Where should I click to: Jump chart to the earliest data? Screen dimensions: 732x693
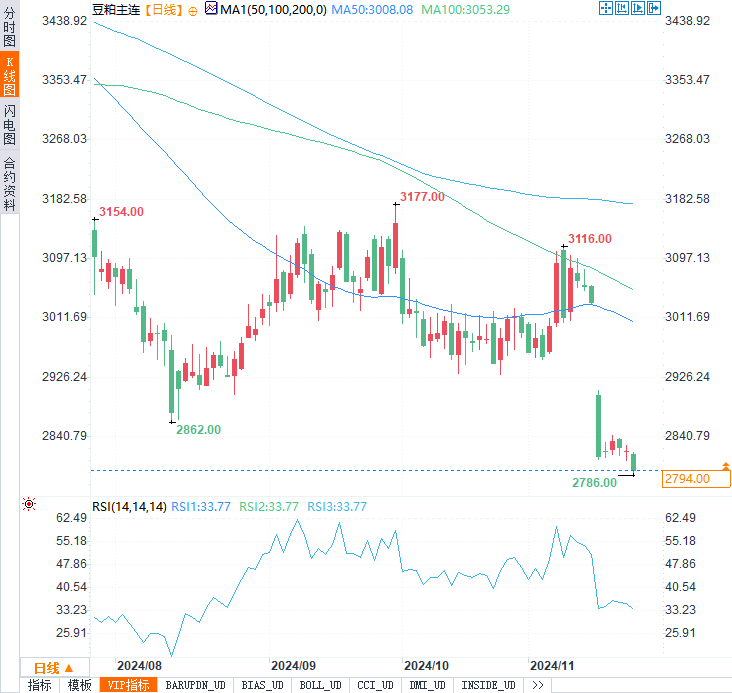coord(622,8)
